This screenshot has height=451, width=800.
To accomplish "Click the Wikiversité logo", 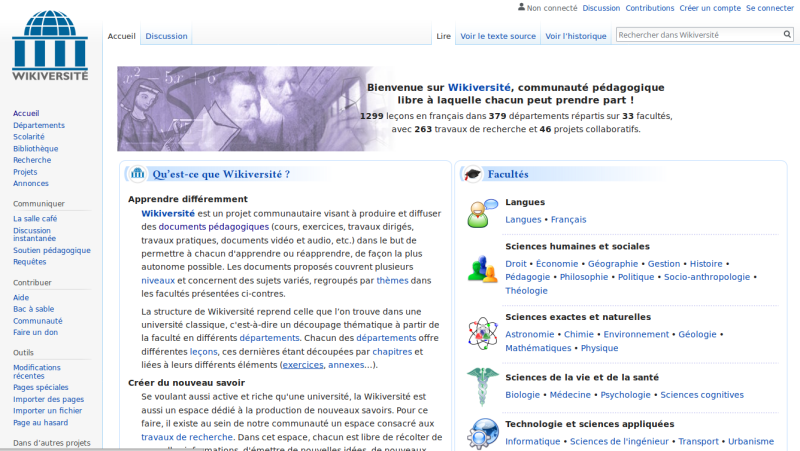I will 50,45.
